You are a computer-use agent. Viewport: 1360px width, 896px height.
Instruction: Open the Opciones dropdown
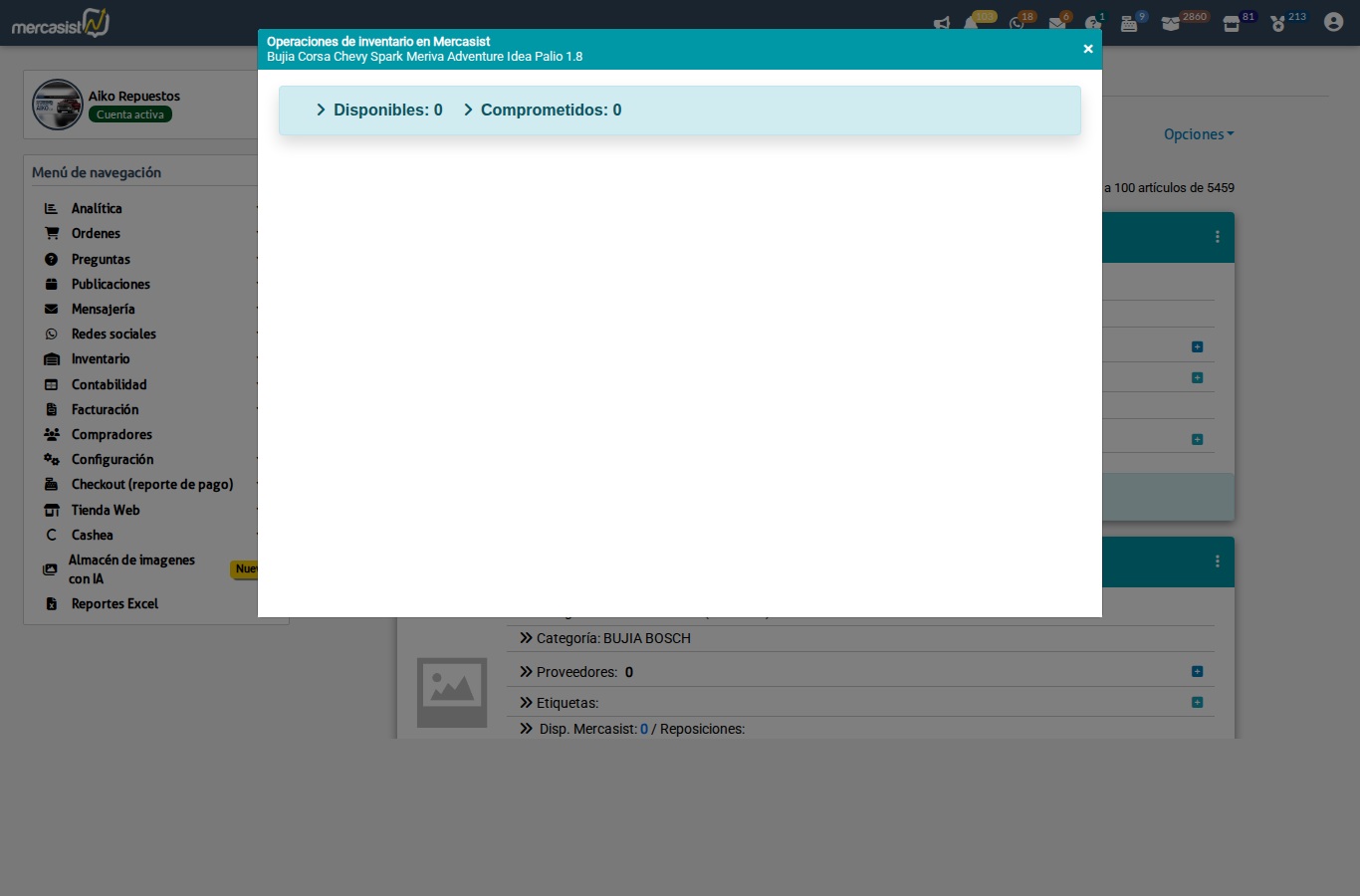point(1198,134)
